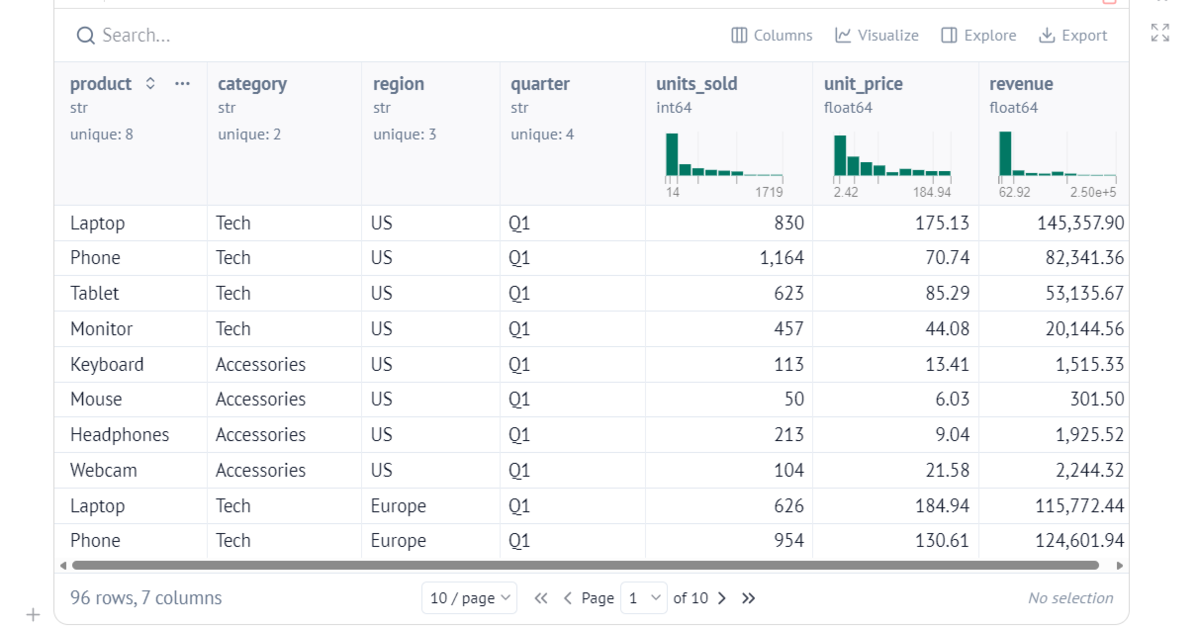
Task: Click the scrollbar right arrow
Action: click(x=1119, y=565)
